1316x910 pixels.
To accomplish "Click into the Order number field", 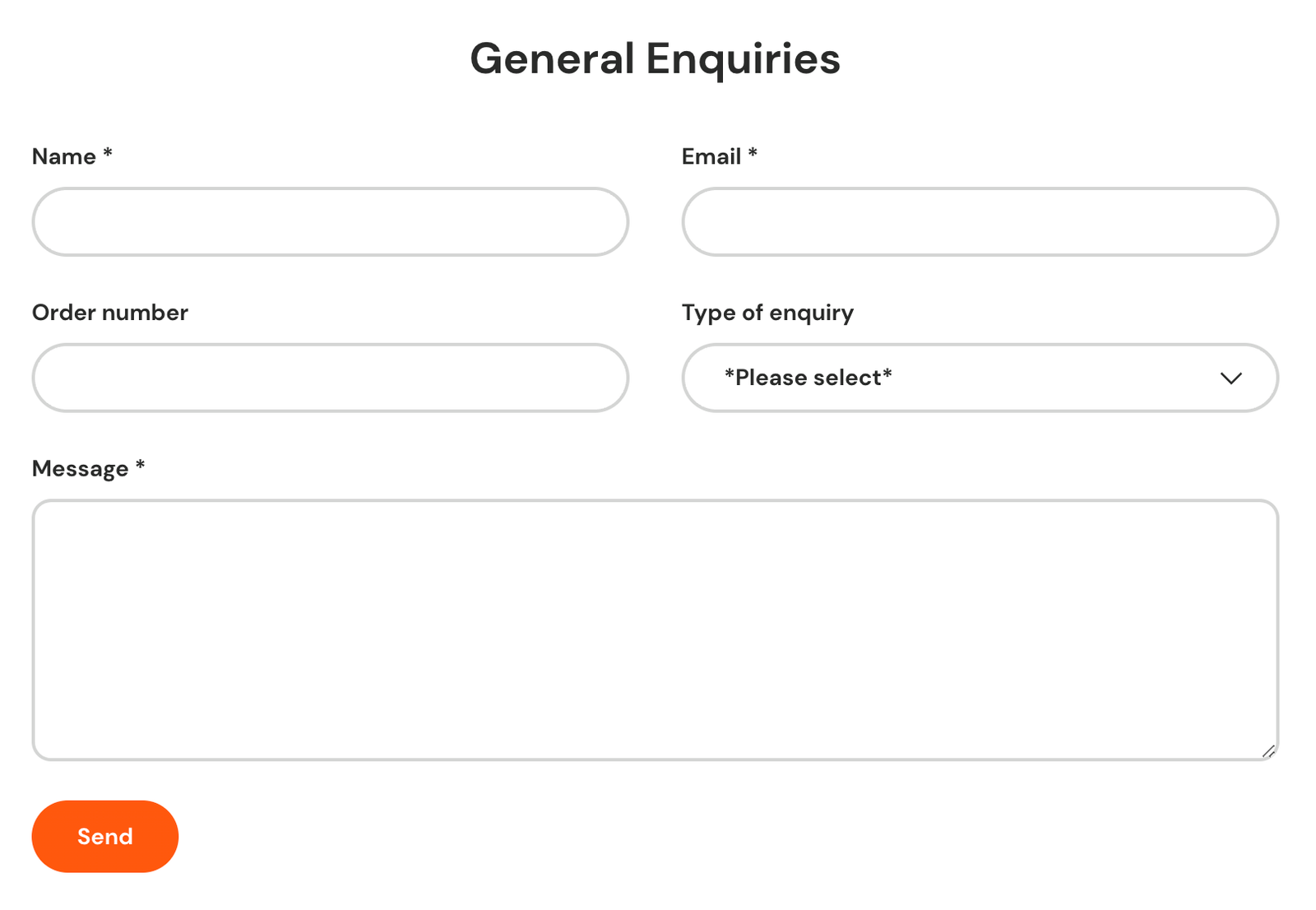I will [x=330, y=378].
